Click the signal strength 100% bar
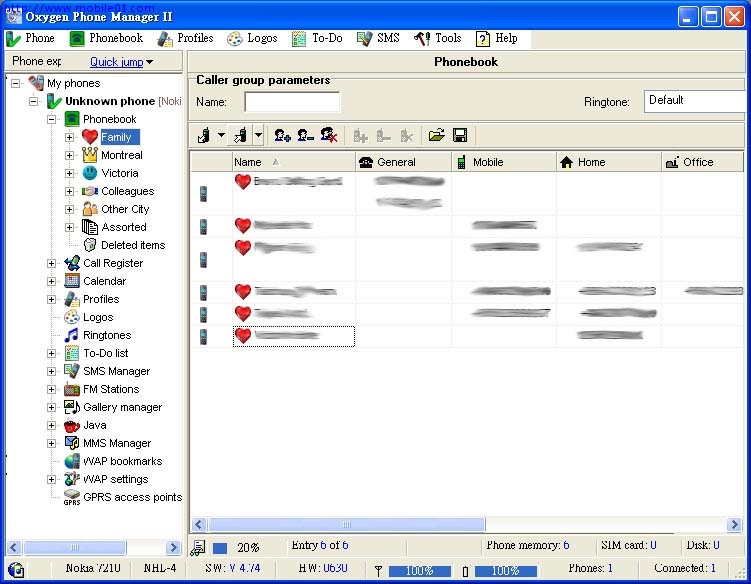The width and height of the screenshot is (751, 584). pos(420,571)
